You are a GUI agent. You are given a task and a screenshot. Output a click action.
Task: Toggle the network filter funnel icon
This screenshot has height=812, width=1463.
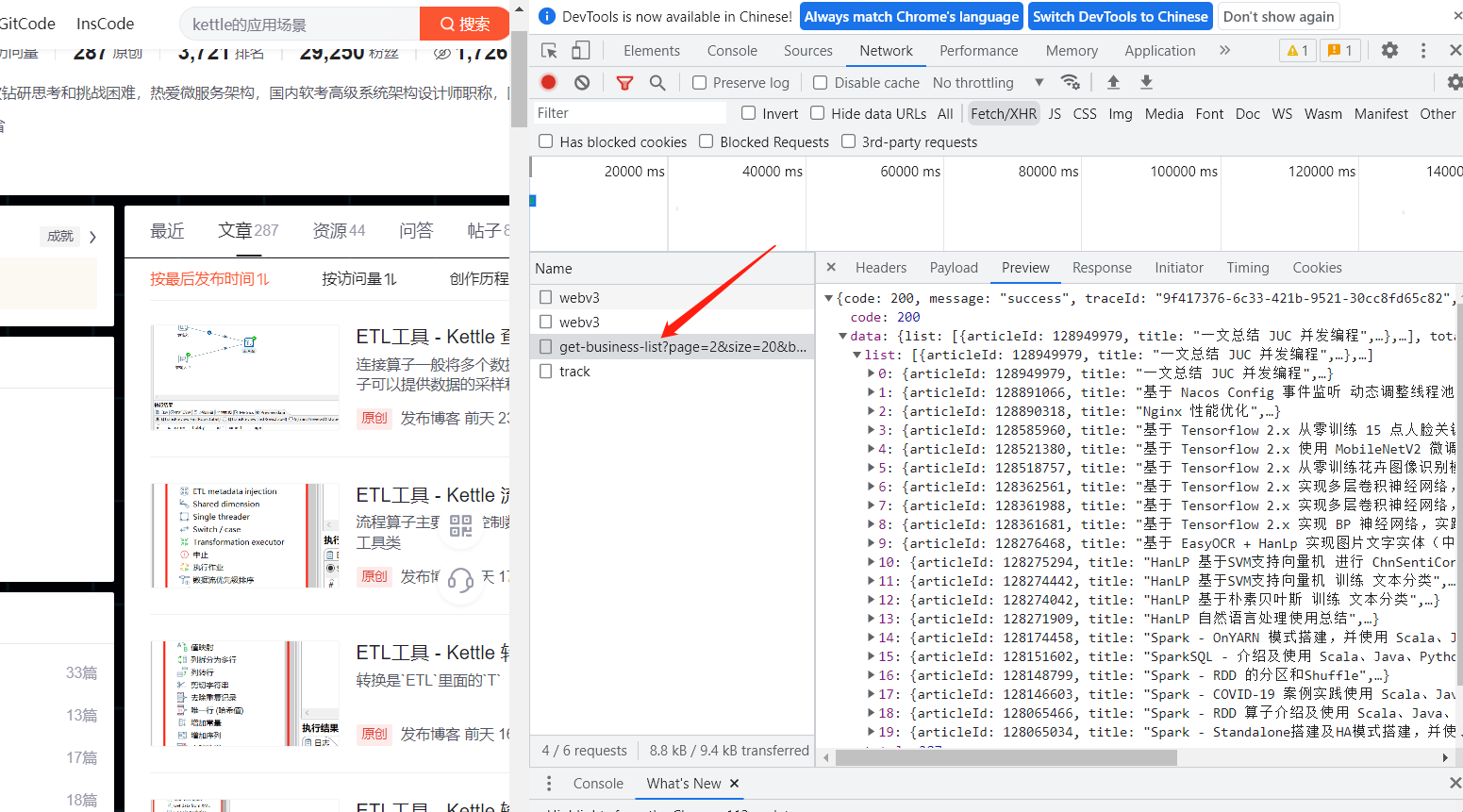(x=624, y=83)
